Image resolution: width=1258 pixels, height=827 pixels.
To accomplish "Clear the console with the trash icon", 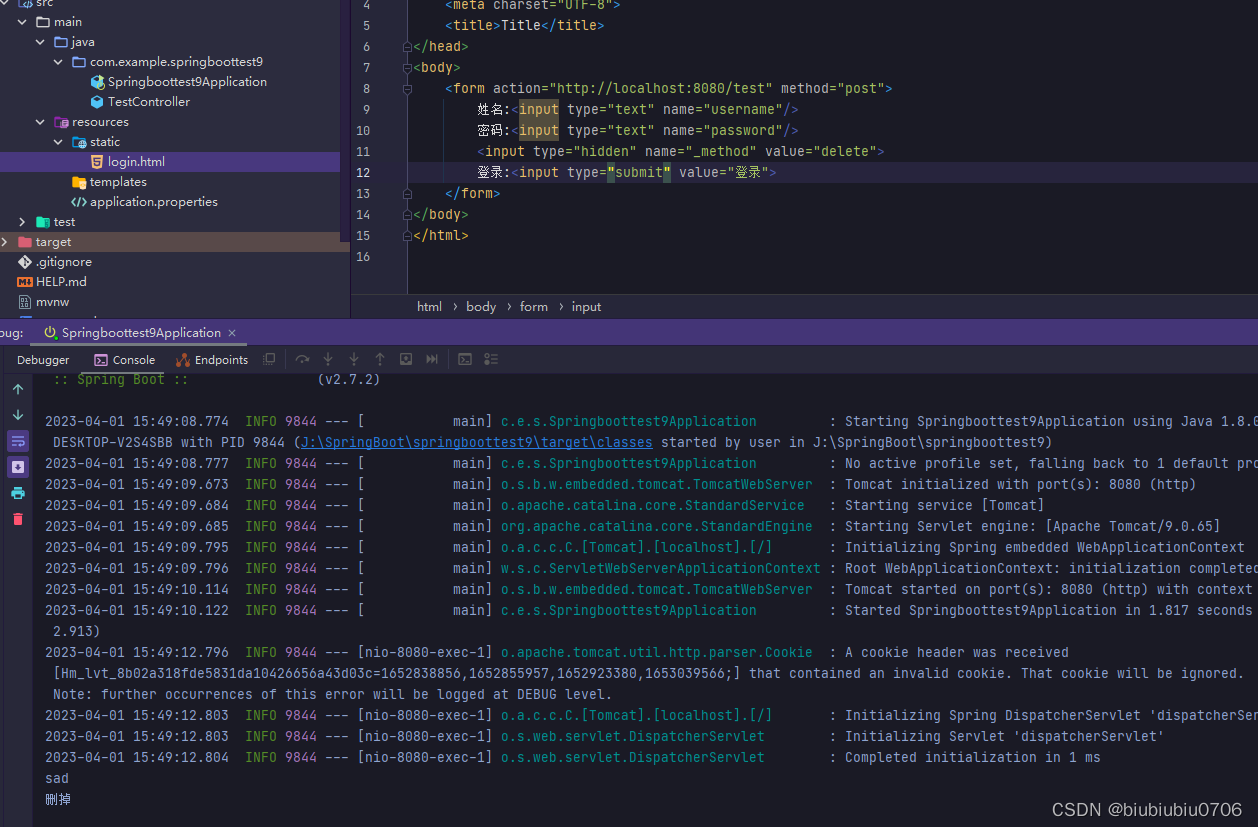I will pos(18,517).
